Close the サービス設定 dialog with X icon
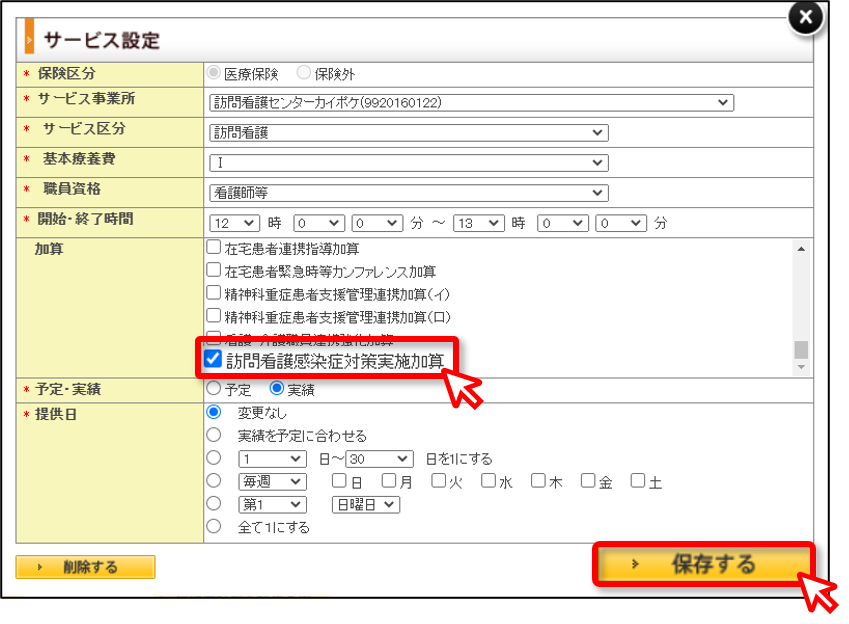Viewport: 849px width, 624px height. pyautogui.click(x=806, y=18)
